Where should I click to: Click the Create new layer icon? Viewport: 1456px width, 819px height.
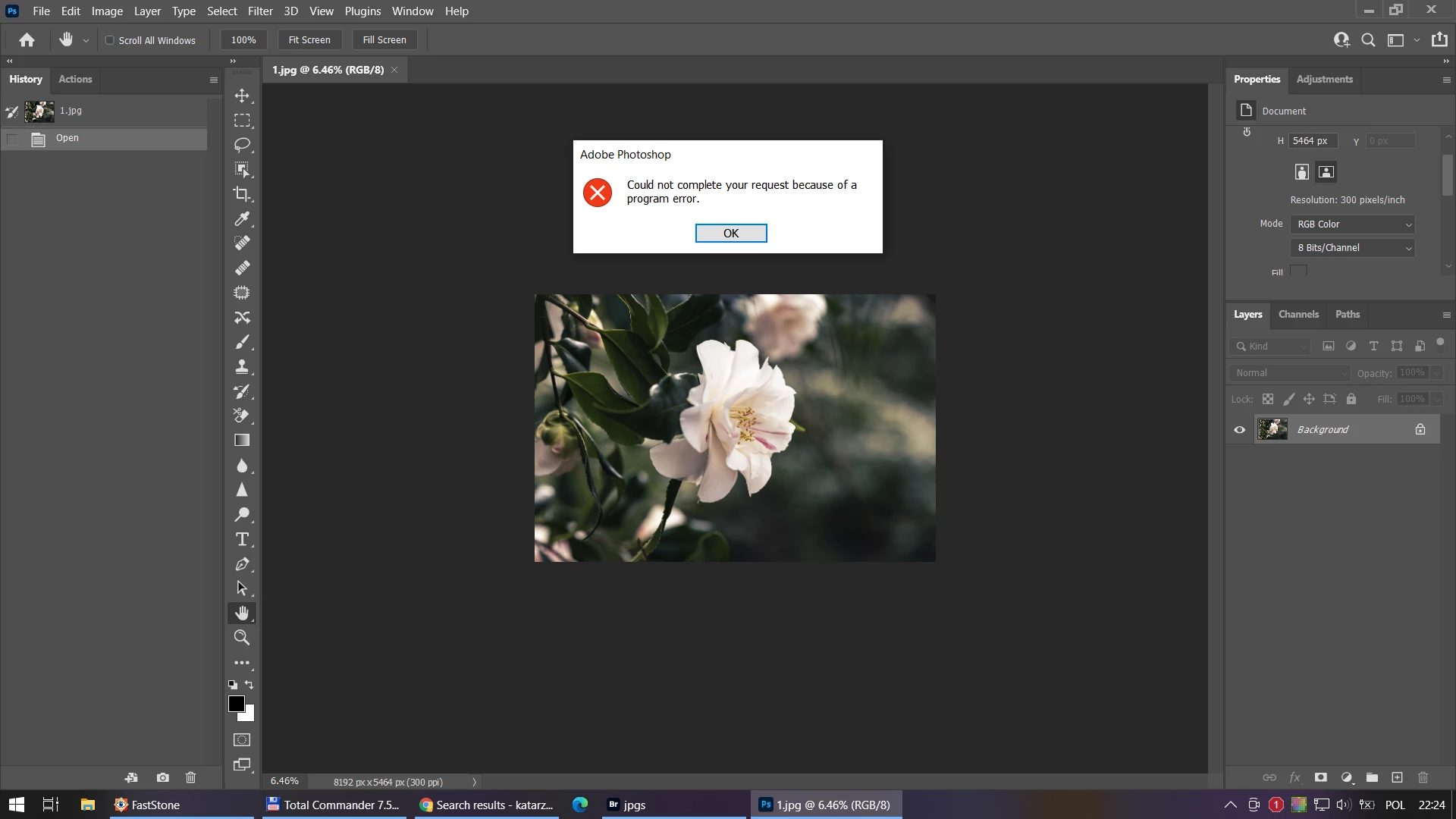click(1397, 777)
